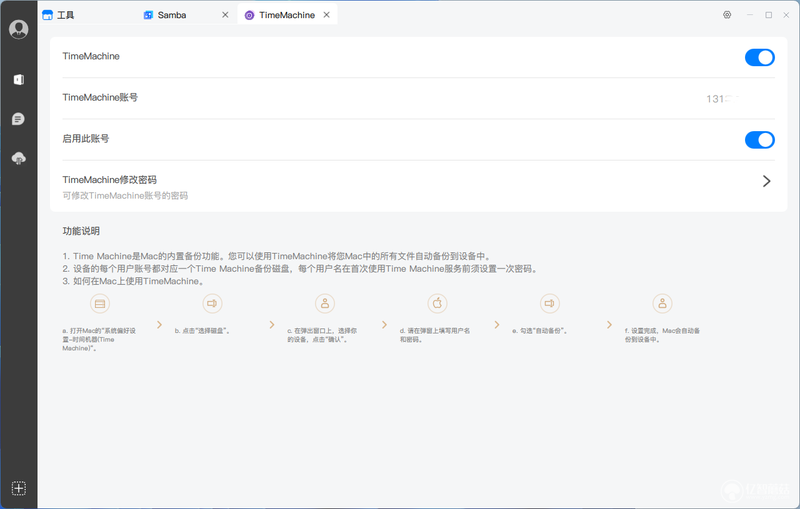Click step b text 点击选择磁盘
800x509 pixels.
click(203, 331)
